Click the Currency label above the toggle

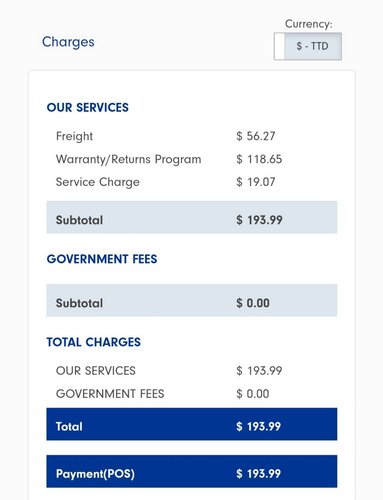click(x=309, y=24)
